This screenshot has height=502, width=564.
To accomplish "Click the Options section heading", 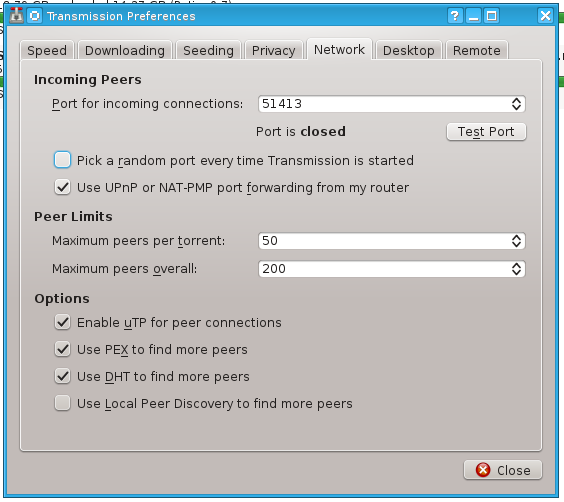I will (62, 299).
